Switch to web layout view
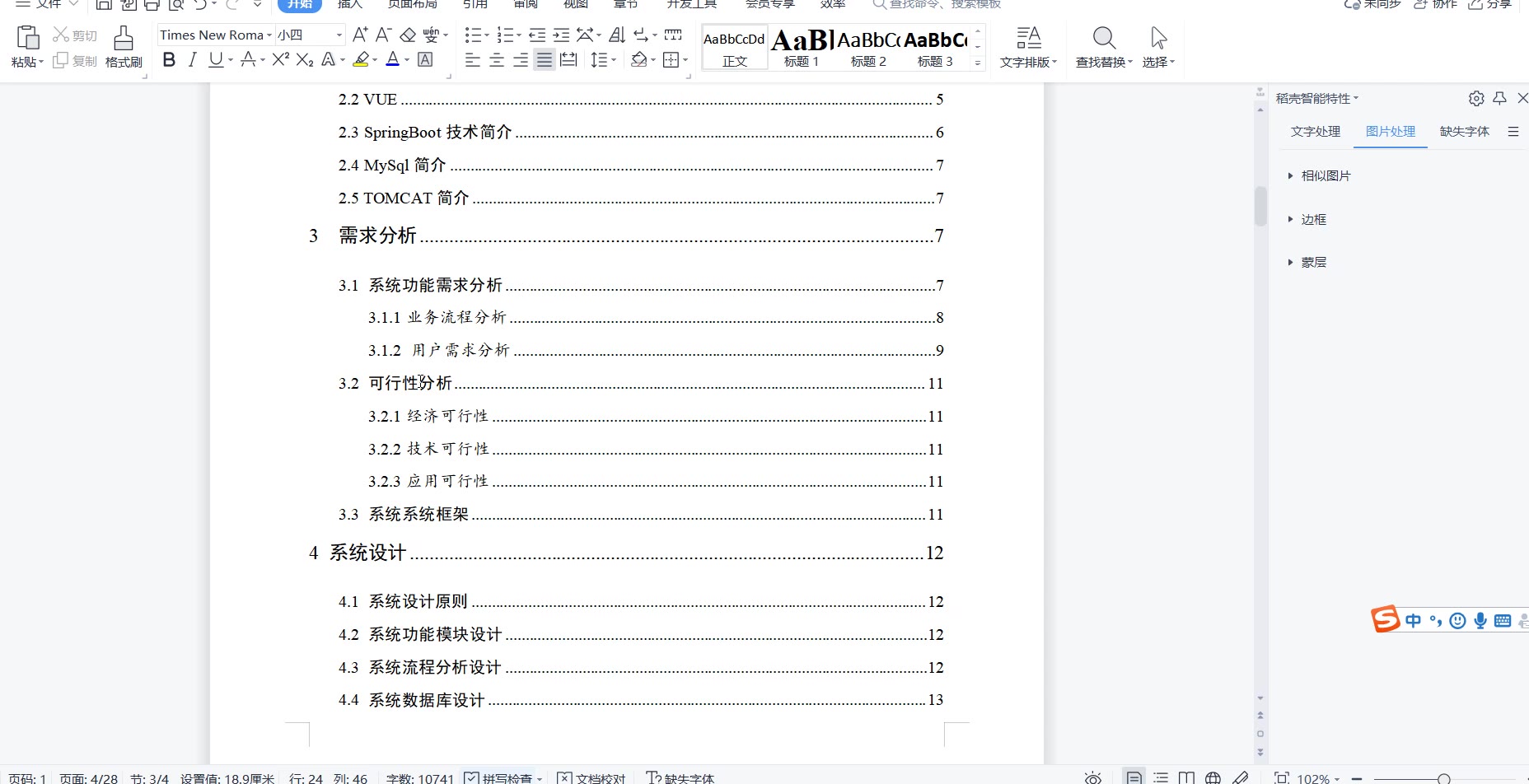 (x=1213, y=777)
